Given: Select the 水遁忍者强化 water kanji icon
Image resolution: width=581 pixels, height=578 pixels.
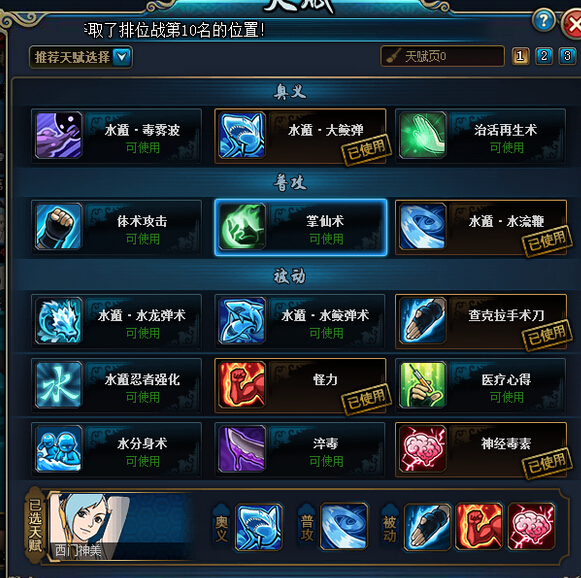Looking at the screenshot, I should pyautogui.click(x=59, y=385).
